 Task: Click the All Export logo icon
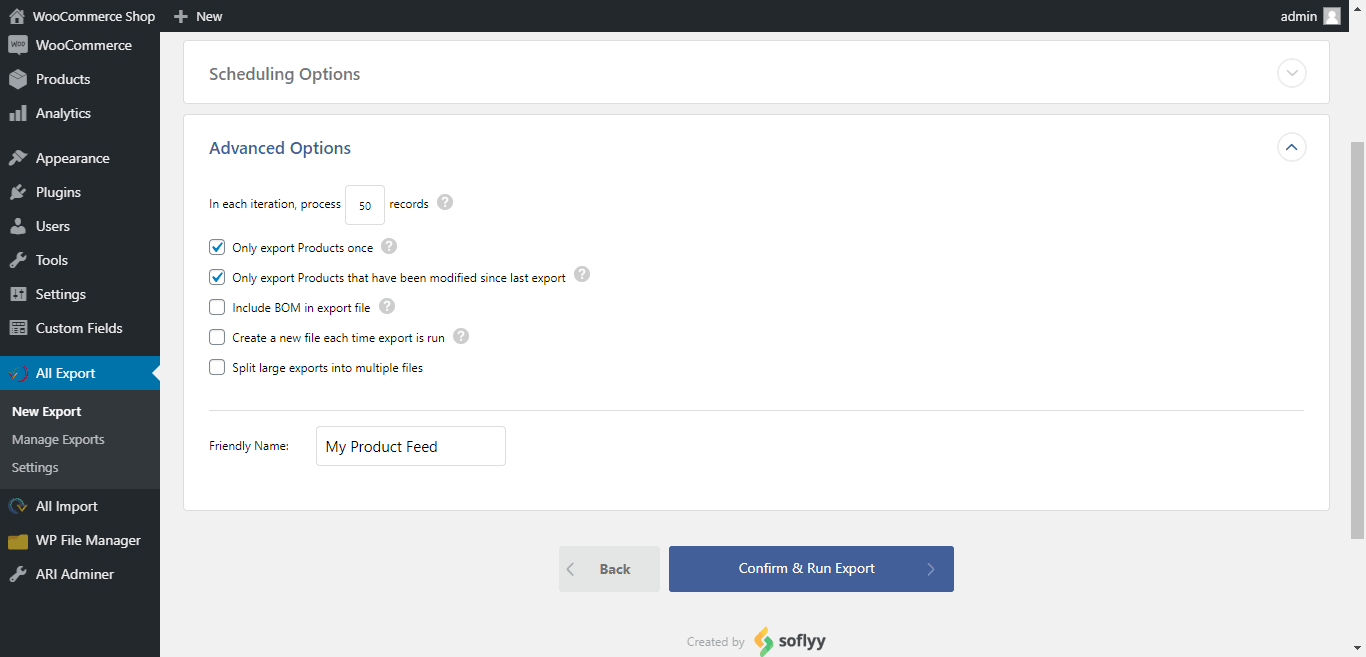[18, 373]
